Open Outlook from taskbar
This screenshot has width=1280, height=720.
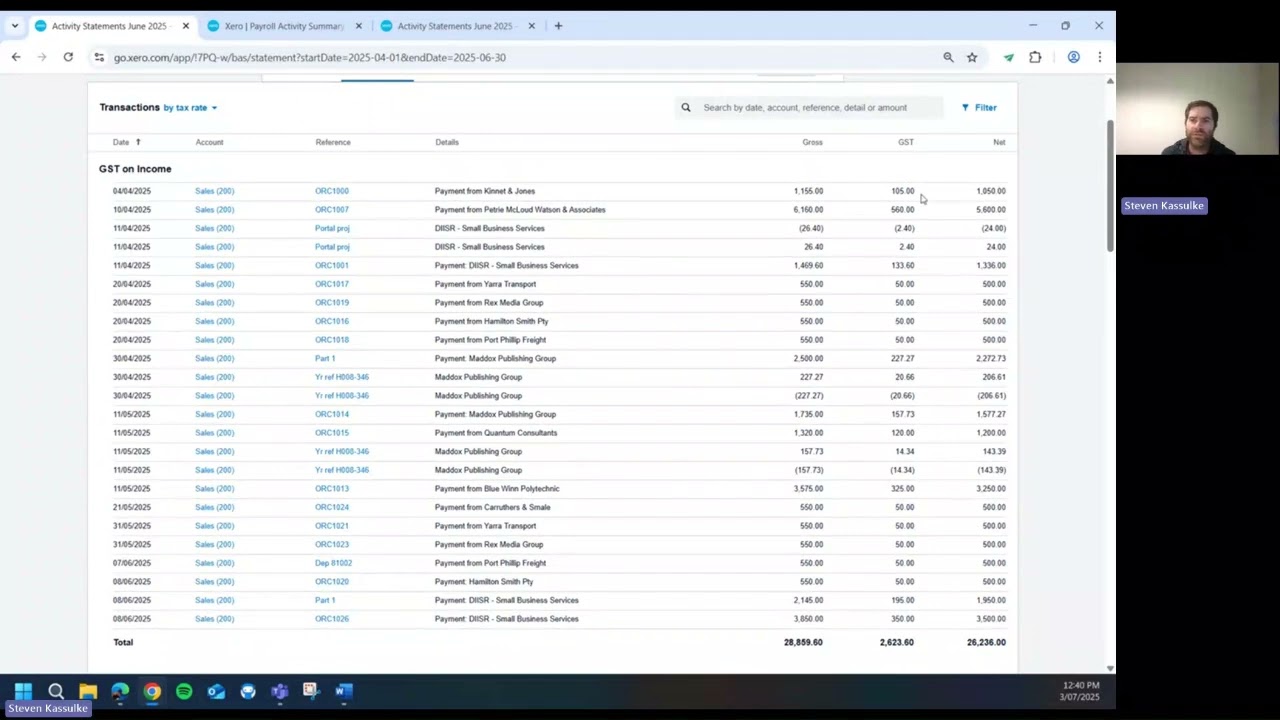(x=216, y=691)
